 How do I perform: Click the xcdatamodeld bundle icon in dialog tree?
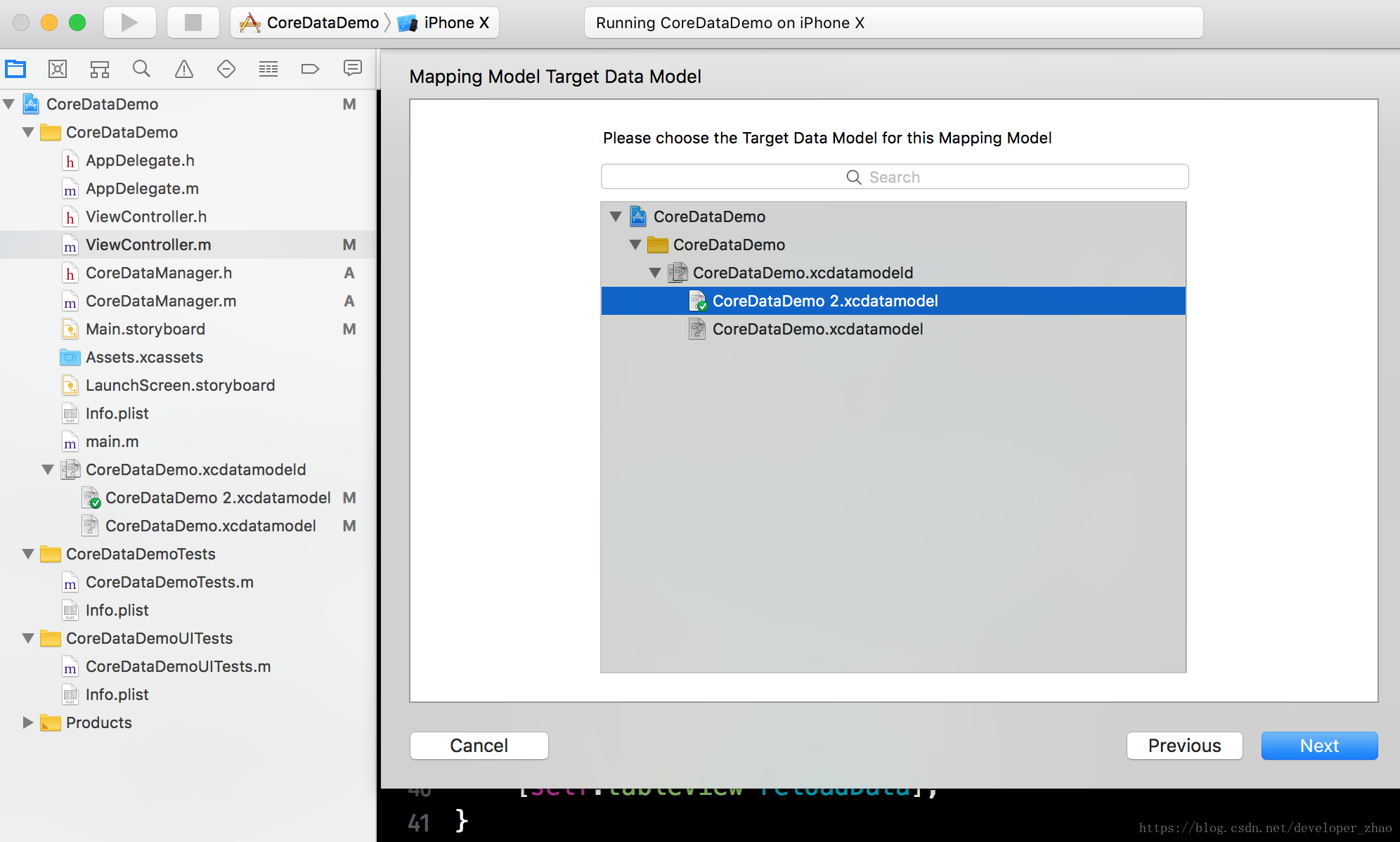(678, 273)
